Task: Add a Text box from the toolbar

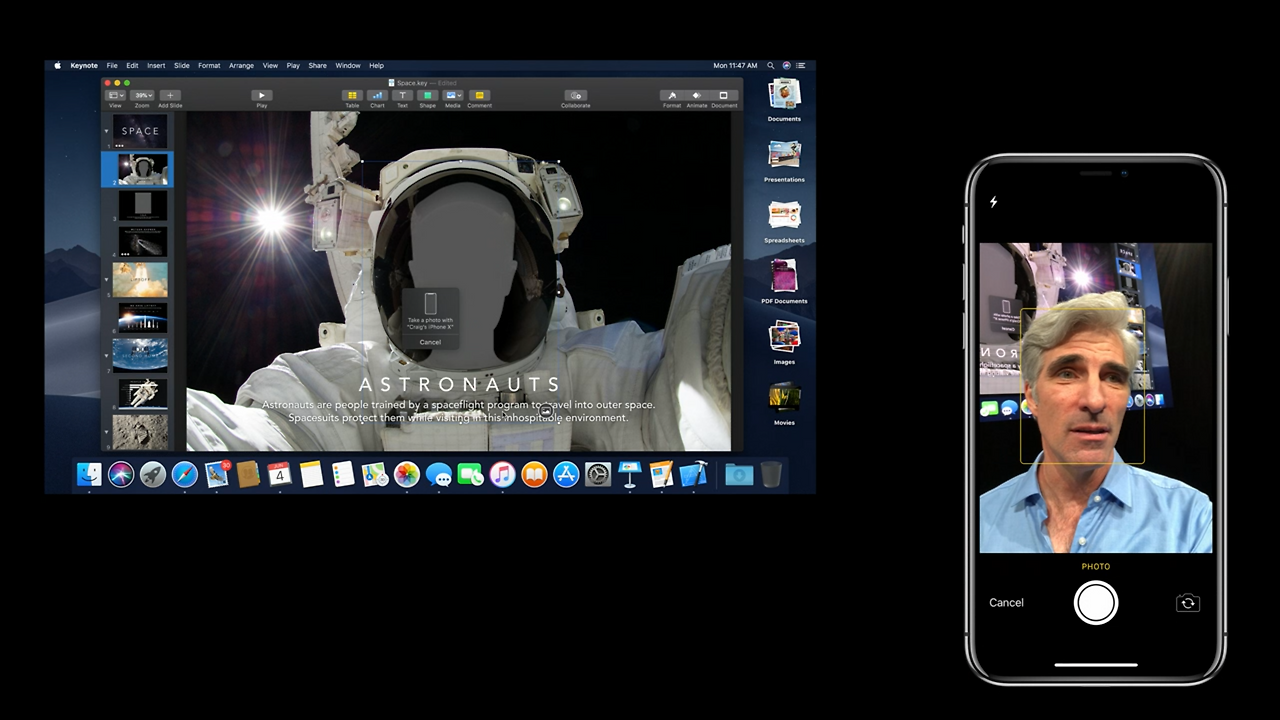Action: [x=402, y=95]
